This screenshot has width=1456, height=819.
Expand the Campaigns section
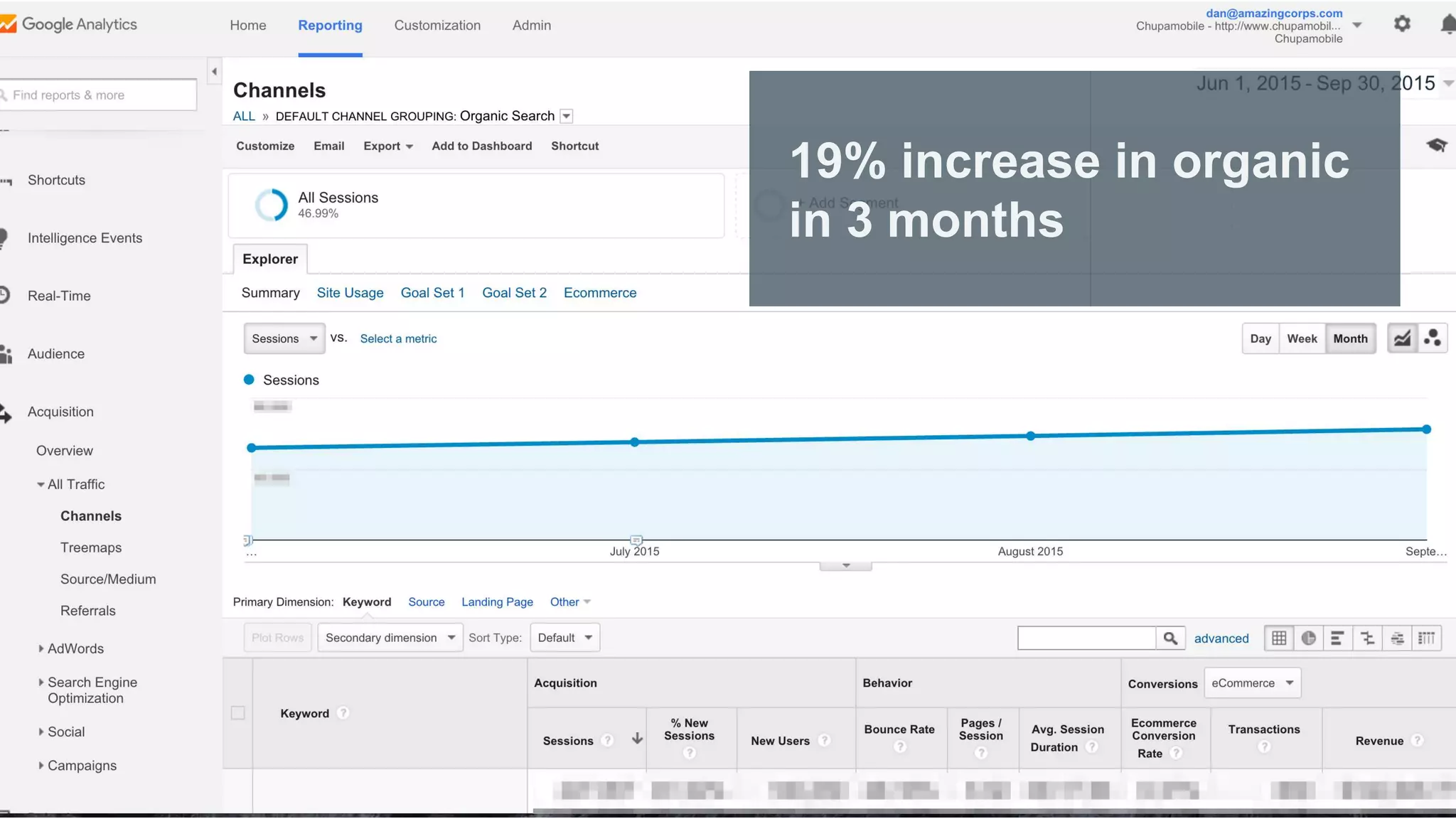tap(41, 765)
